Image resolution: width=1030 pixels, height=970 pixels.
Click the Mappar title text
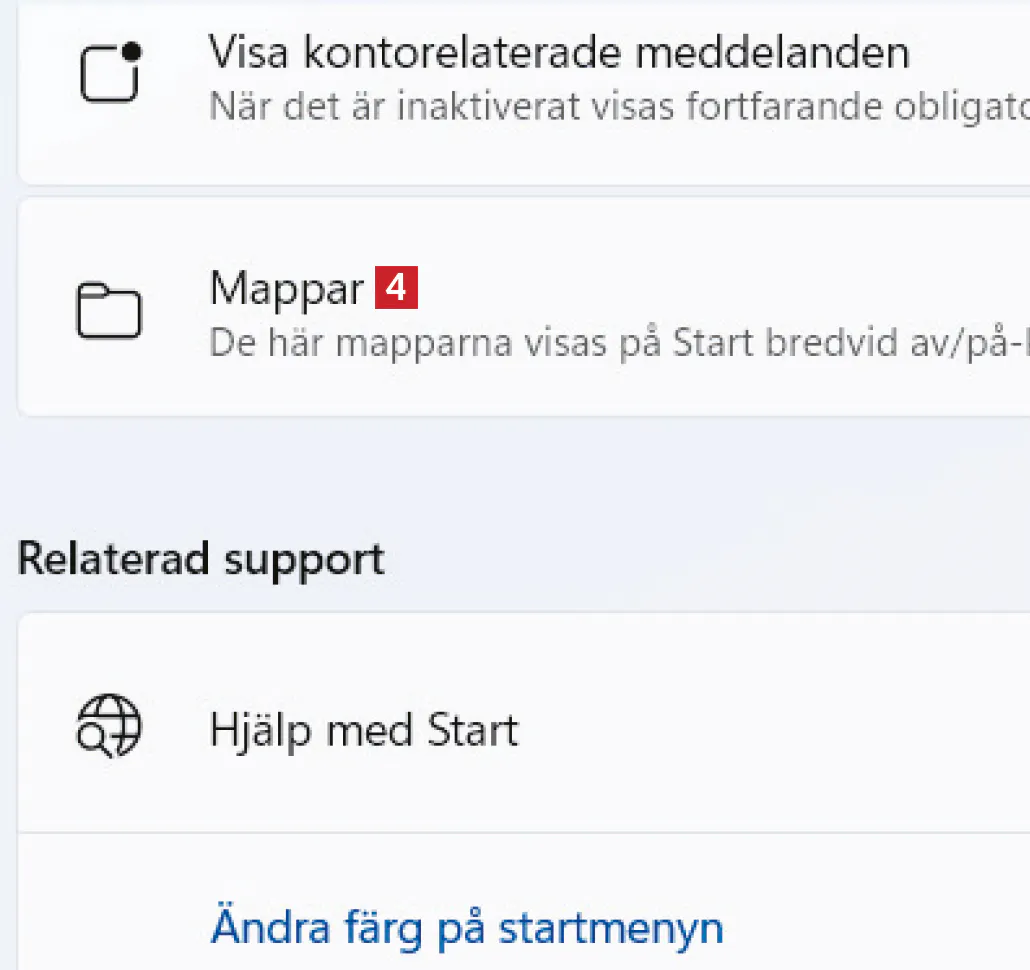286,289
